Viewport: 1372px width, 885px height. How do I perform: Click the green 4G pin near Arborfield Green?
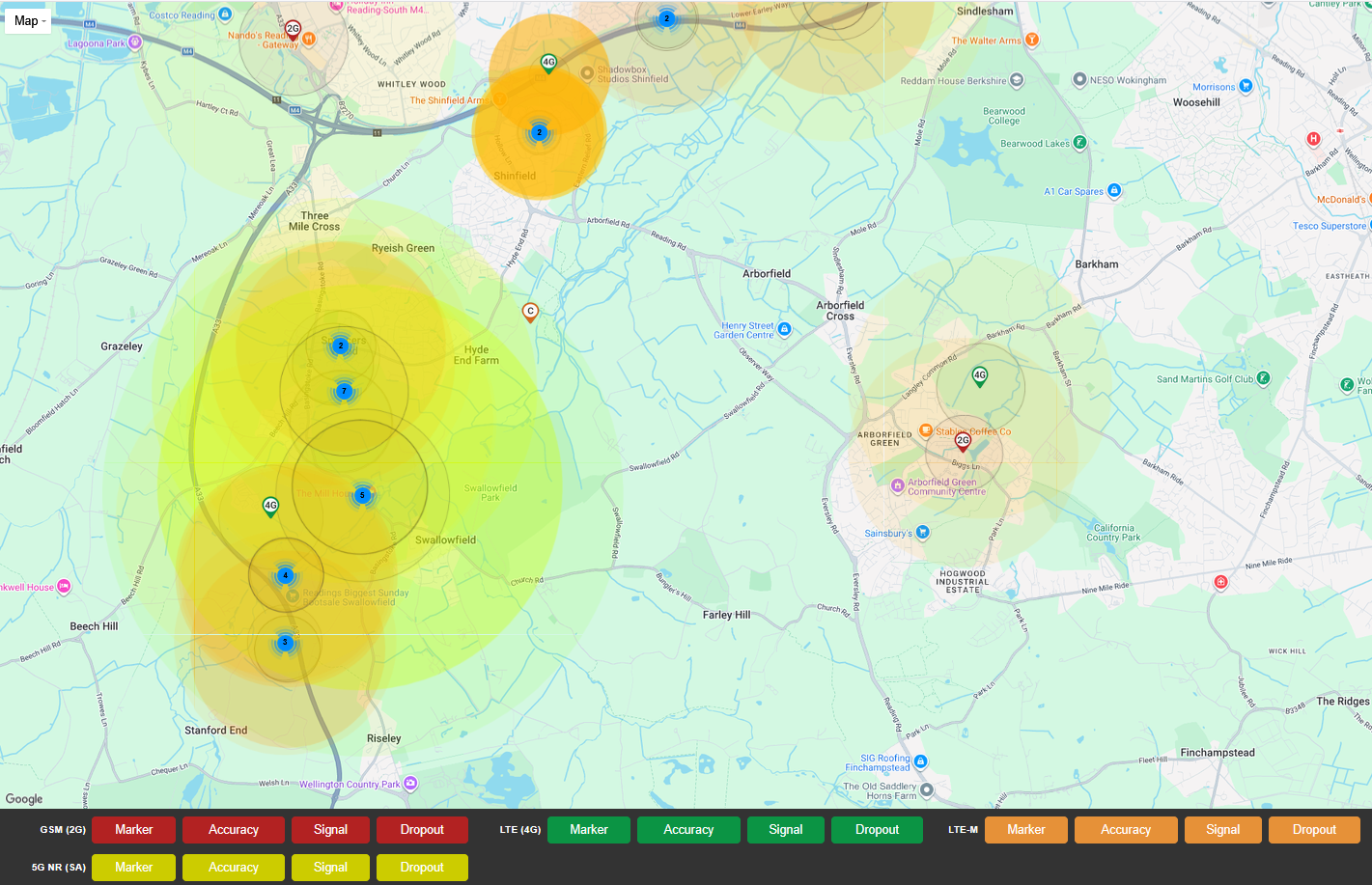[980, 377]
